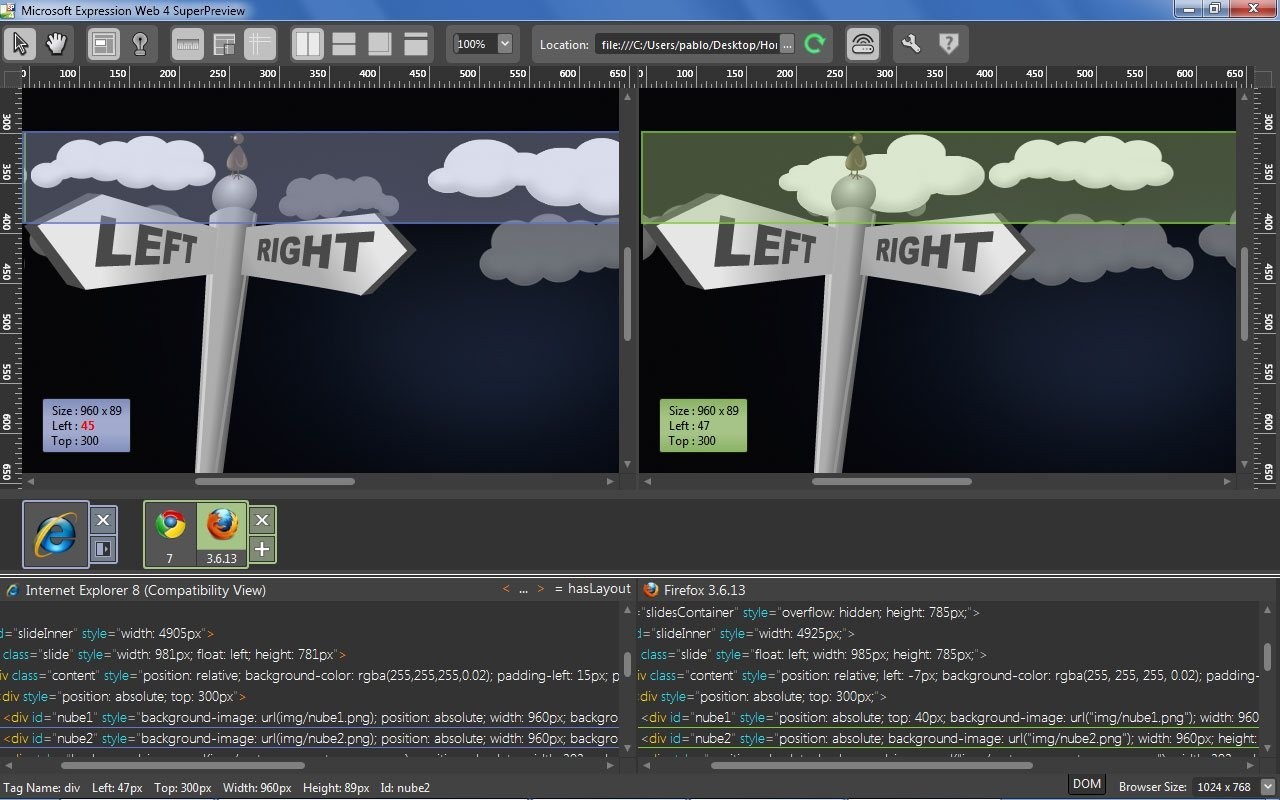Click the Firefox 3.6.13 DOM panel header
Viewport: 1280px width, 800px height.
(x=704, y=590)
